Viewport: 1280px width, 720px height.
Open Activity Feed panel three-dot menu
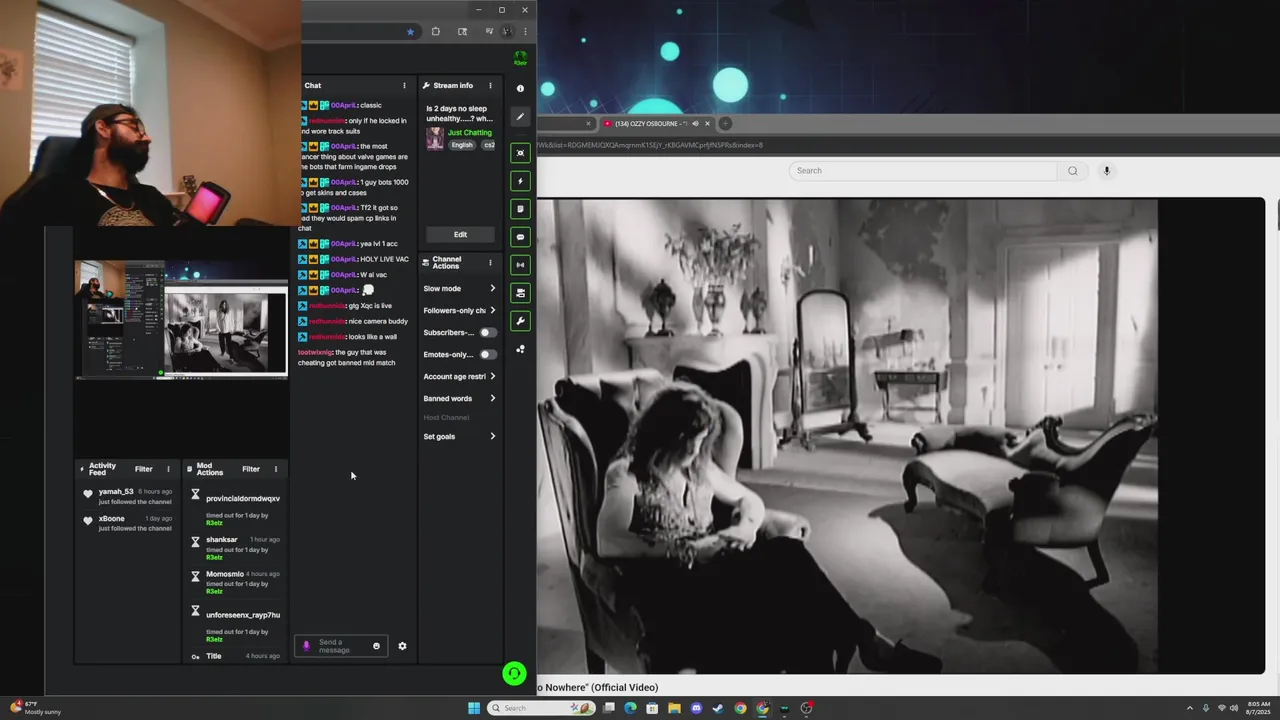168,469
